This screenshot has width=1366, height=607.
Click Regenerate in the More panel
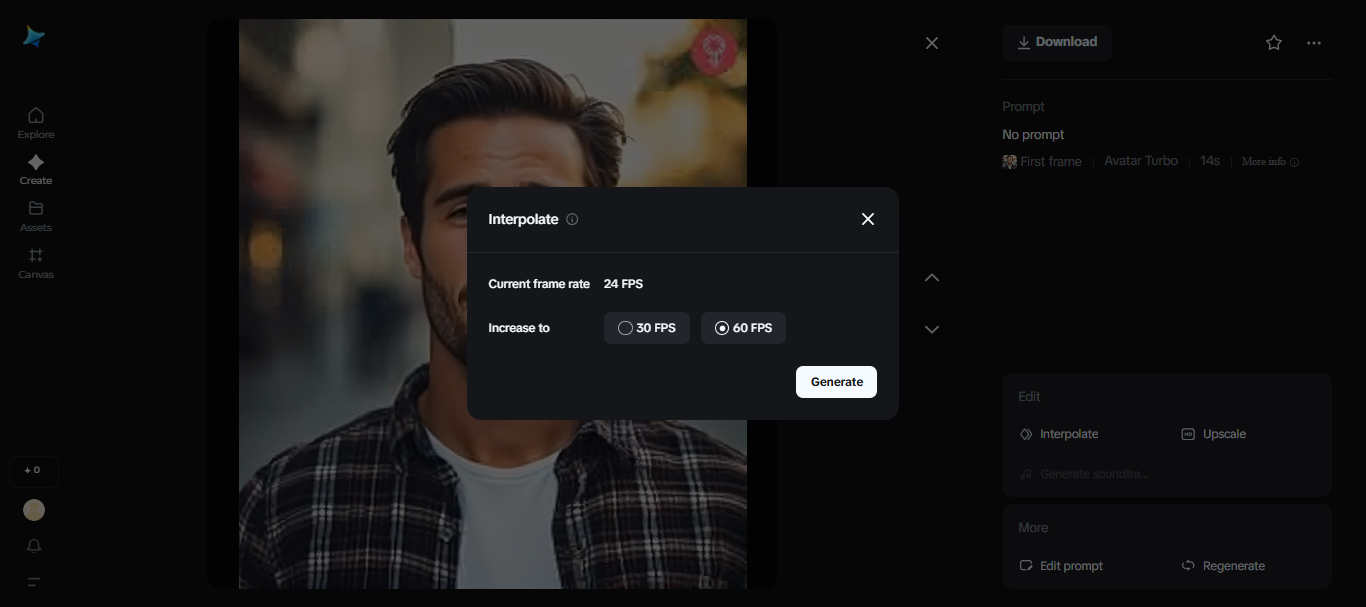pos(1223,566)
